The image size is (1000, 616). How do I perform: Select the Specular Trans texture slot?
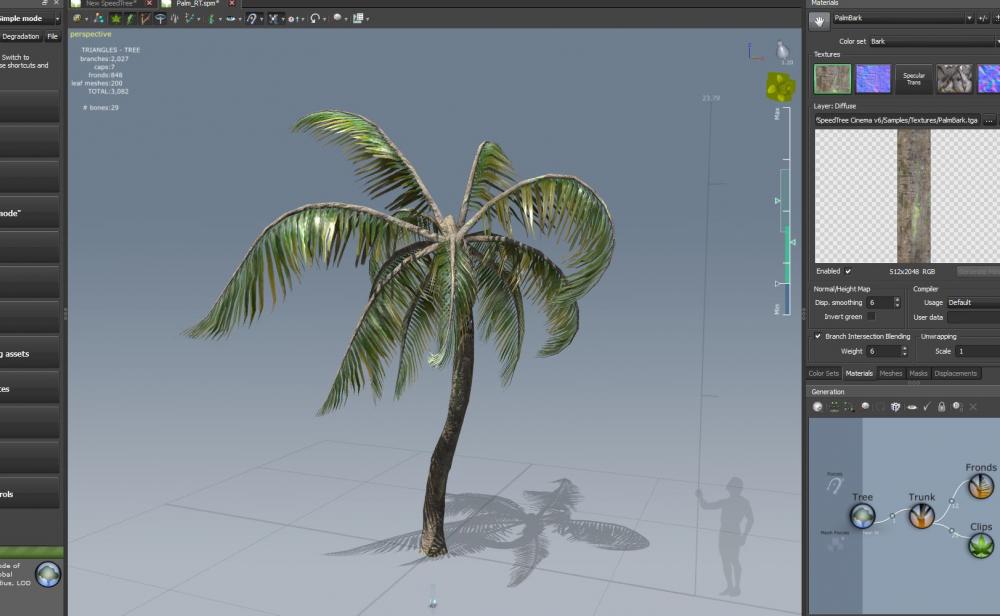point(914,79)
